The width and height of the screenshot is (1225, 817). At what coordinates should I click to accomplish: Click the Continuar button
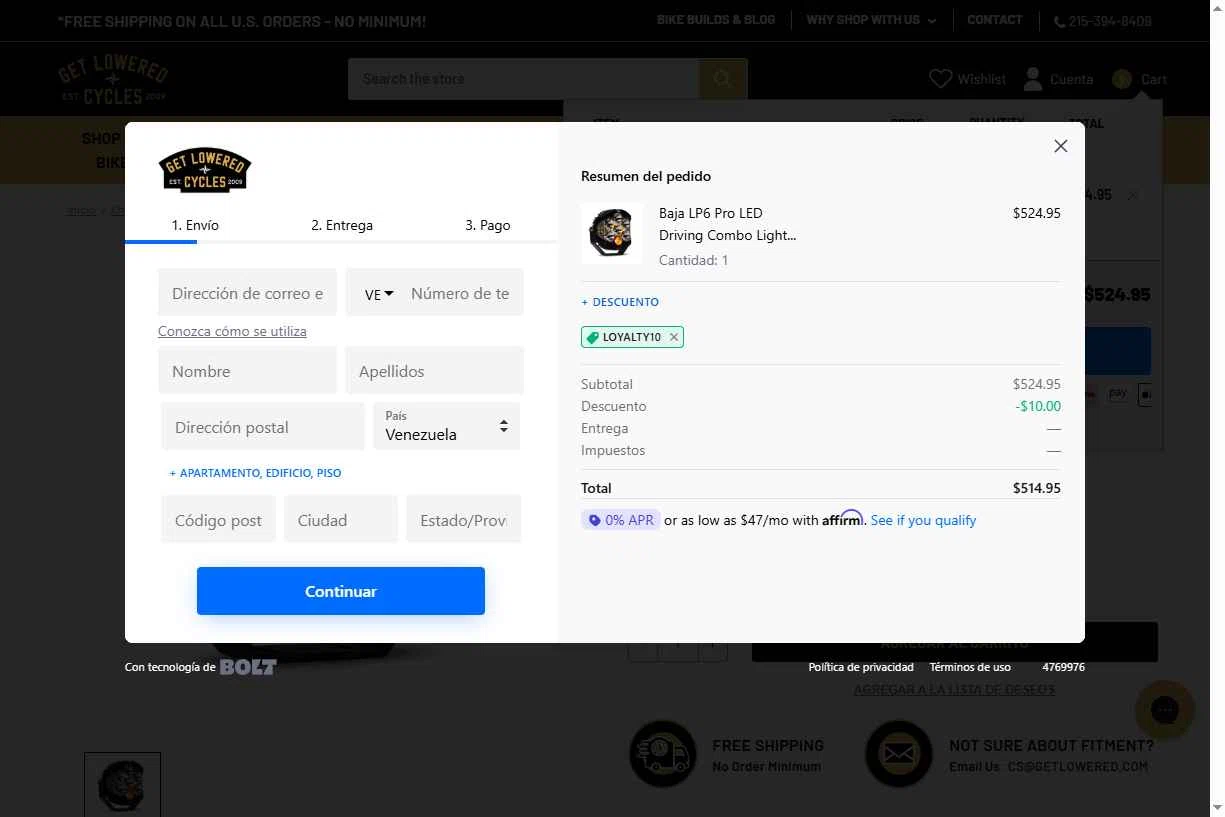coord(341,591)
